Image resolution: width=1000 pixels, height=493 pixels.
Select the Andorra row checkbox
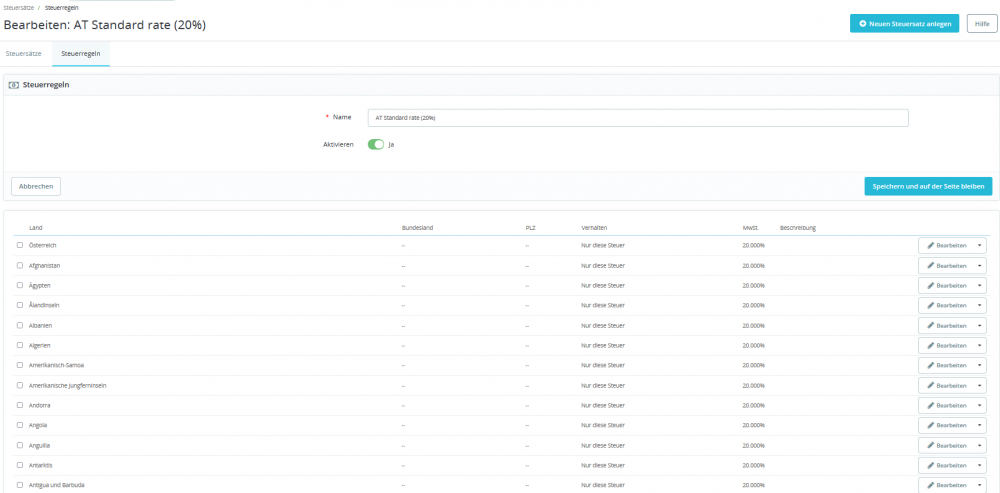coord(20,405)
